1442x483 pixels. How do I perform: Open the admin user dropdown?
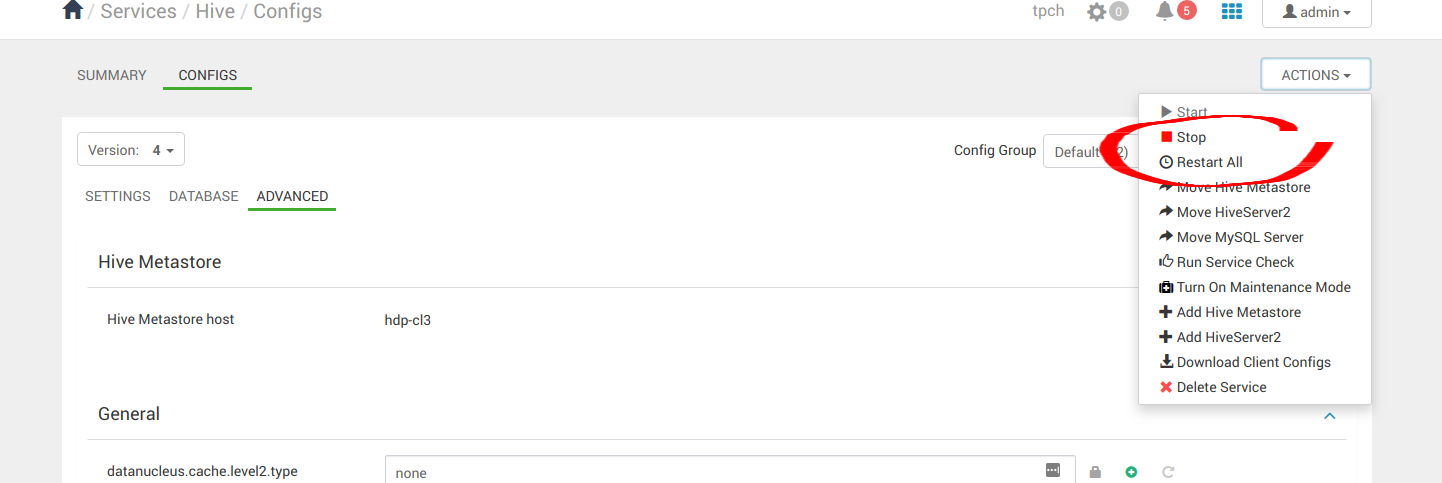pos(1316,12)
